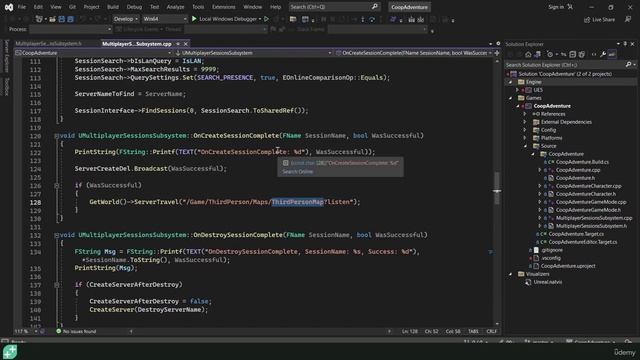Screen dimensions: 640x360
Task: Open the Build menu
Action: pos(113,7)
